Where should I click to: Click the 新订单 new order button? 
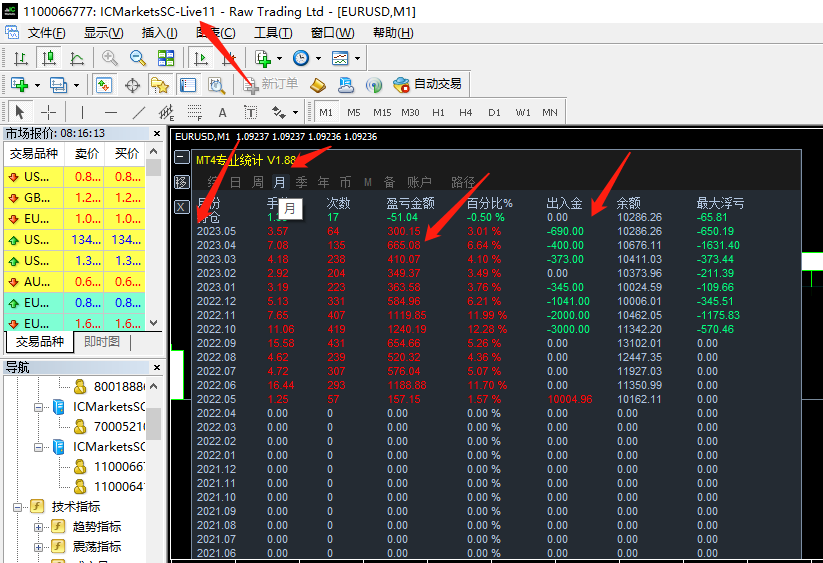[271, 84]
